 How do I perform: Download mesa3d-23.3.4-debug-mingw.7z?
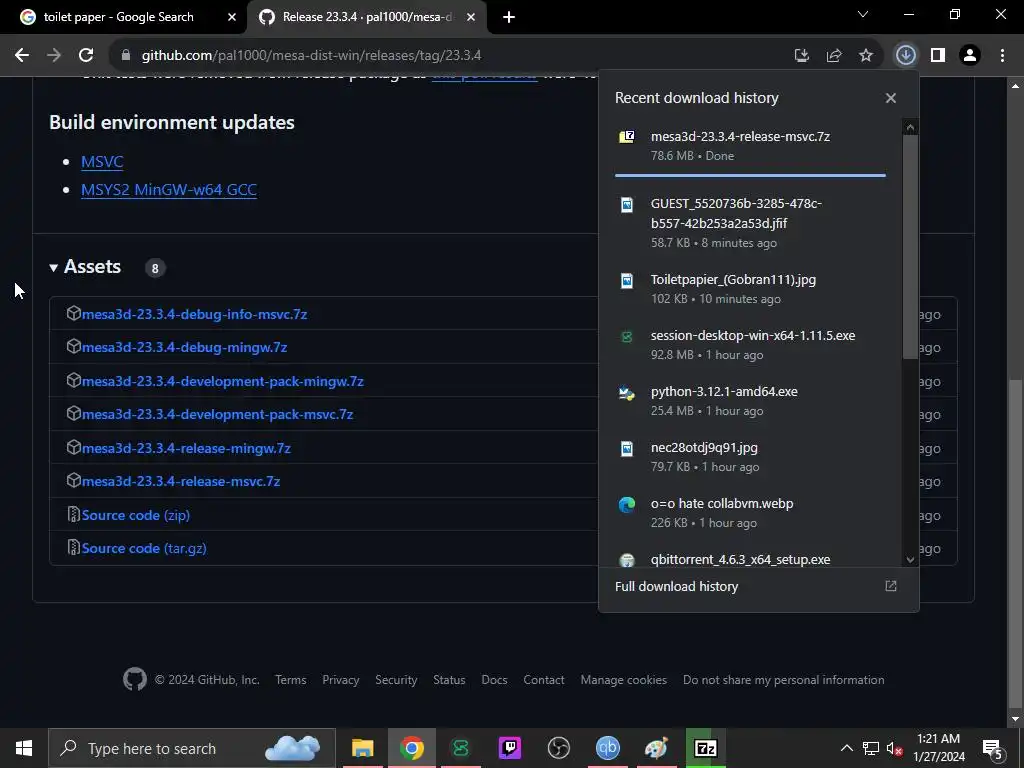[184, 347]
